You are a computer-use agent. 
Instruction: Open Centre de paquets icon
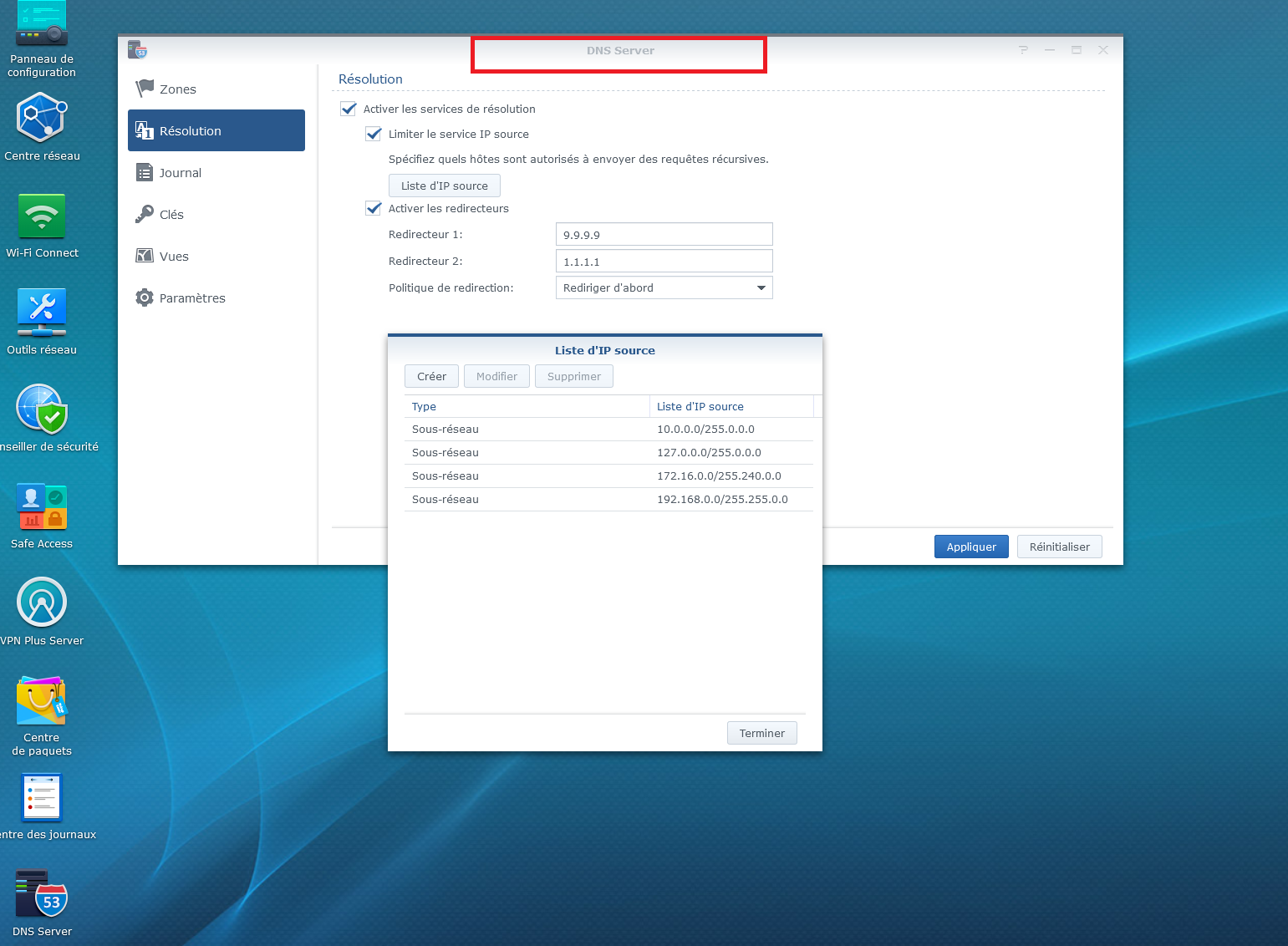[42, 702]
